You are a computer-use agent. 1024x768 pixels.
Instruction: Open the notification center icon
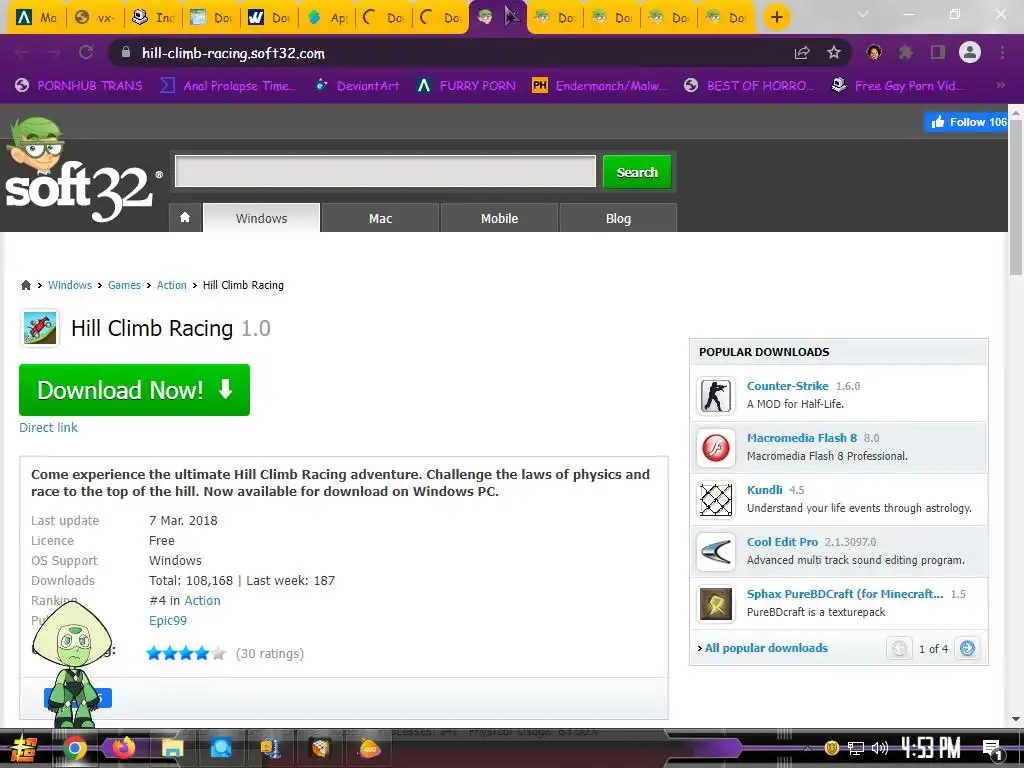click(993, 750)
